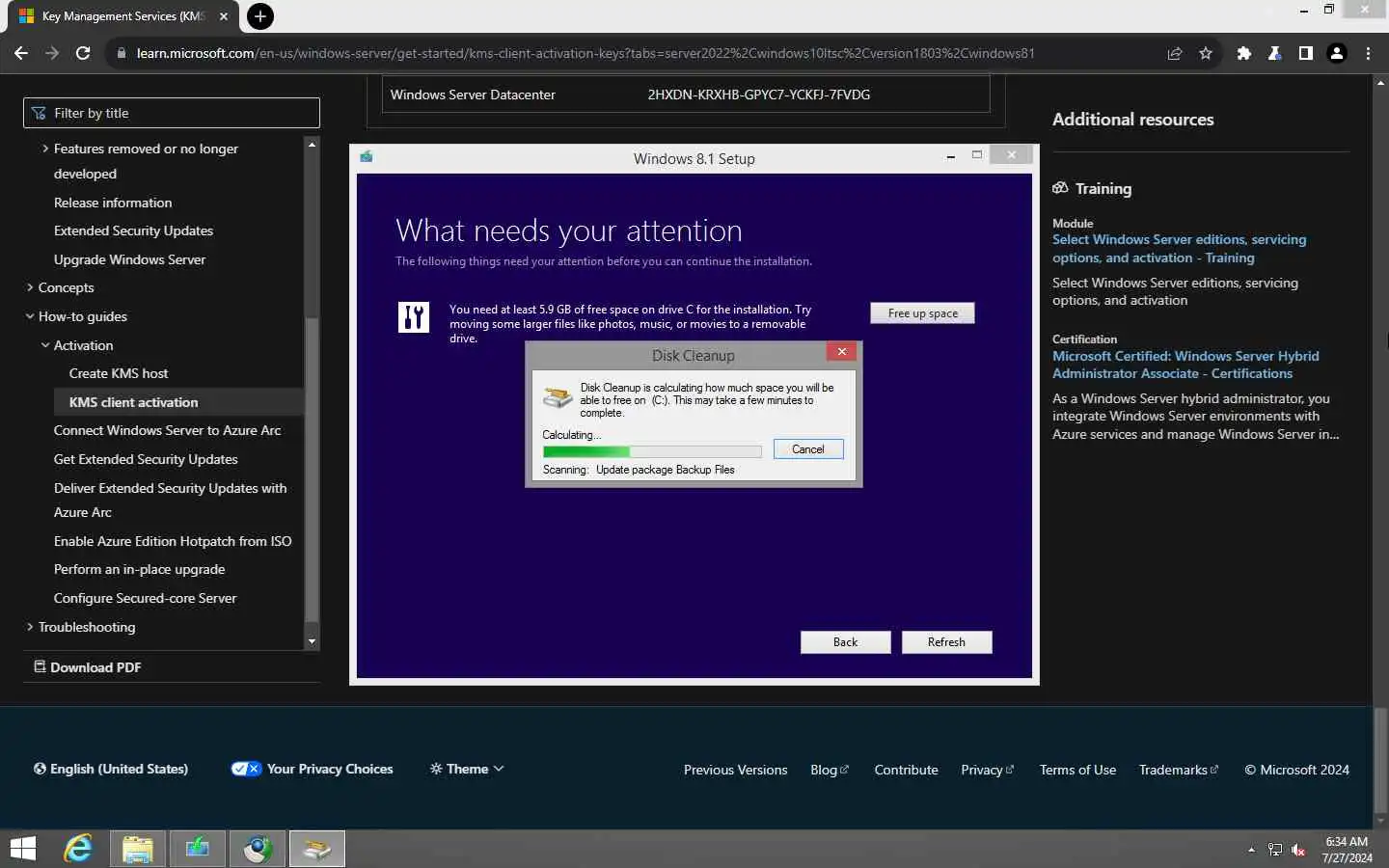
Task: Open Deliver Extended Security Updates with Azure Arc
Action: click(170, 500)
